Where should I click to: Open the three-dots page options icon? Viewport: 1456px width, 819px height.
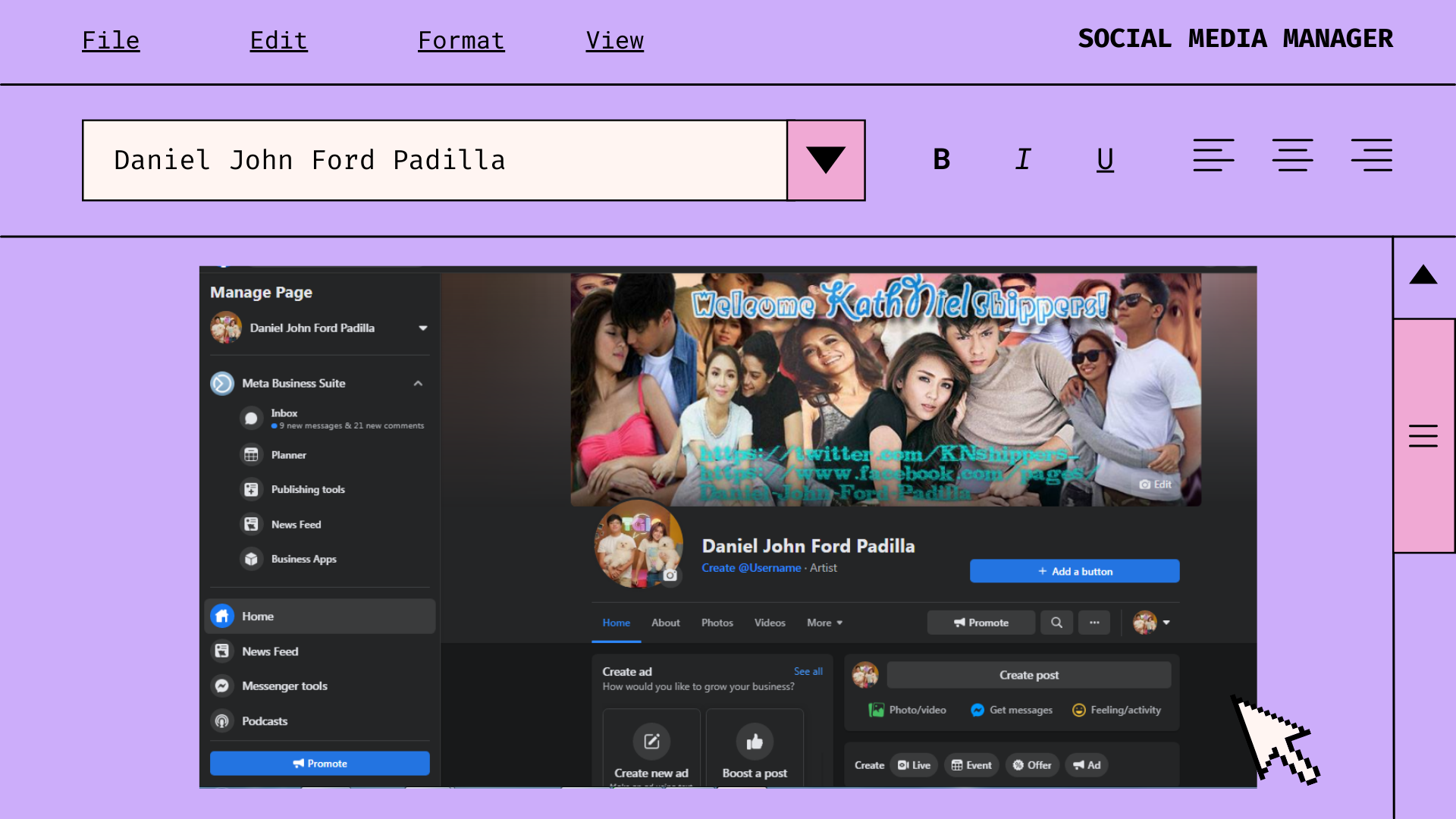pyautogui.click(x=1094, y=623)
